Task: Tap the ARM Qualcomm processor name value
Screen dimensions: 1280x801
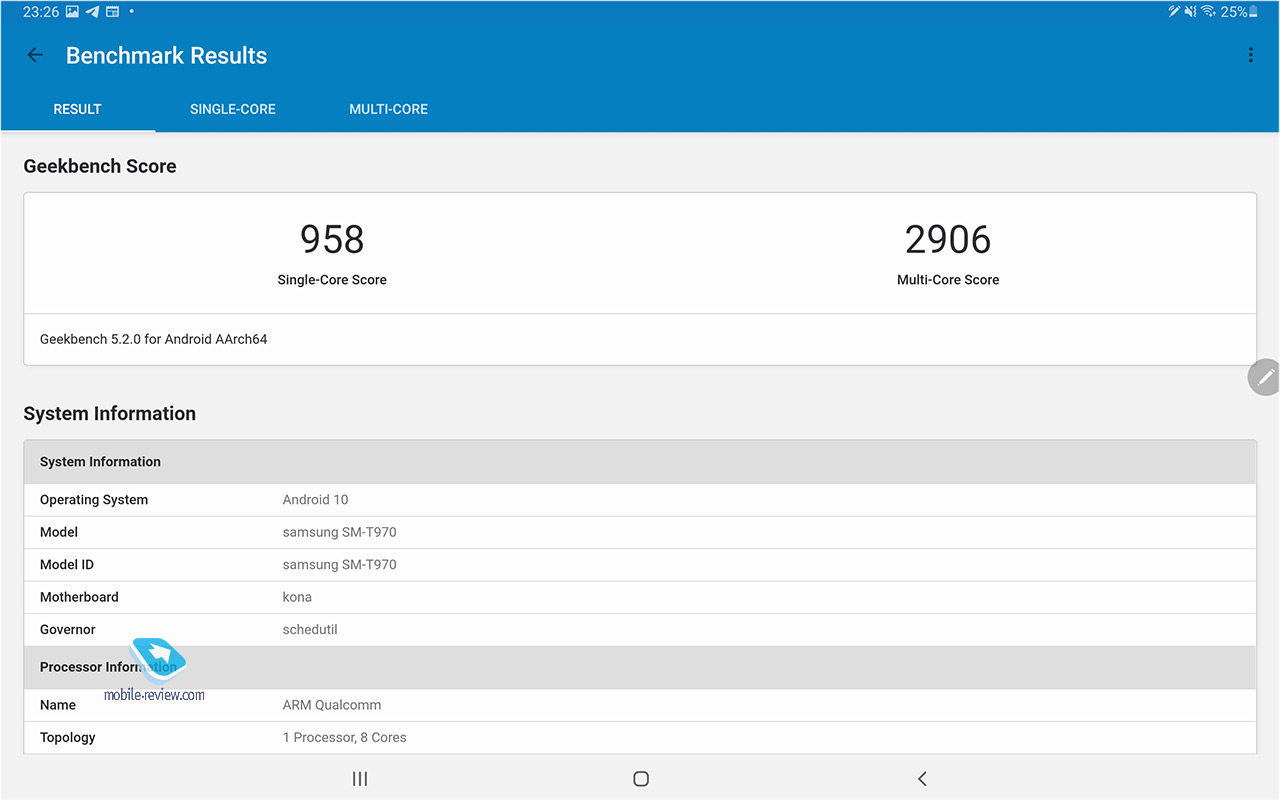Action: 332,705
